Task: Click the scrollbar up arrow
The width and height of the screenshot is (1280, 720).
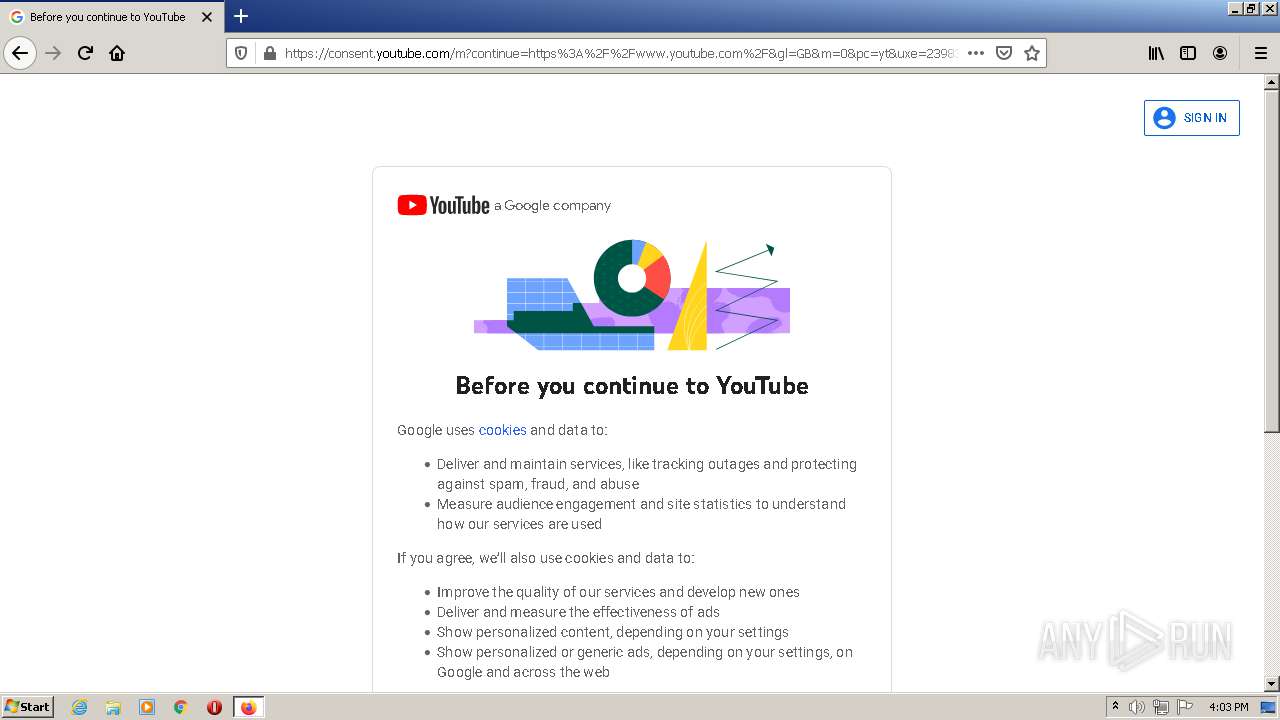Action: coord(1271,82)
